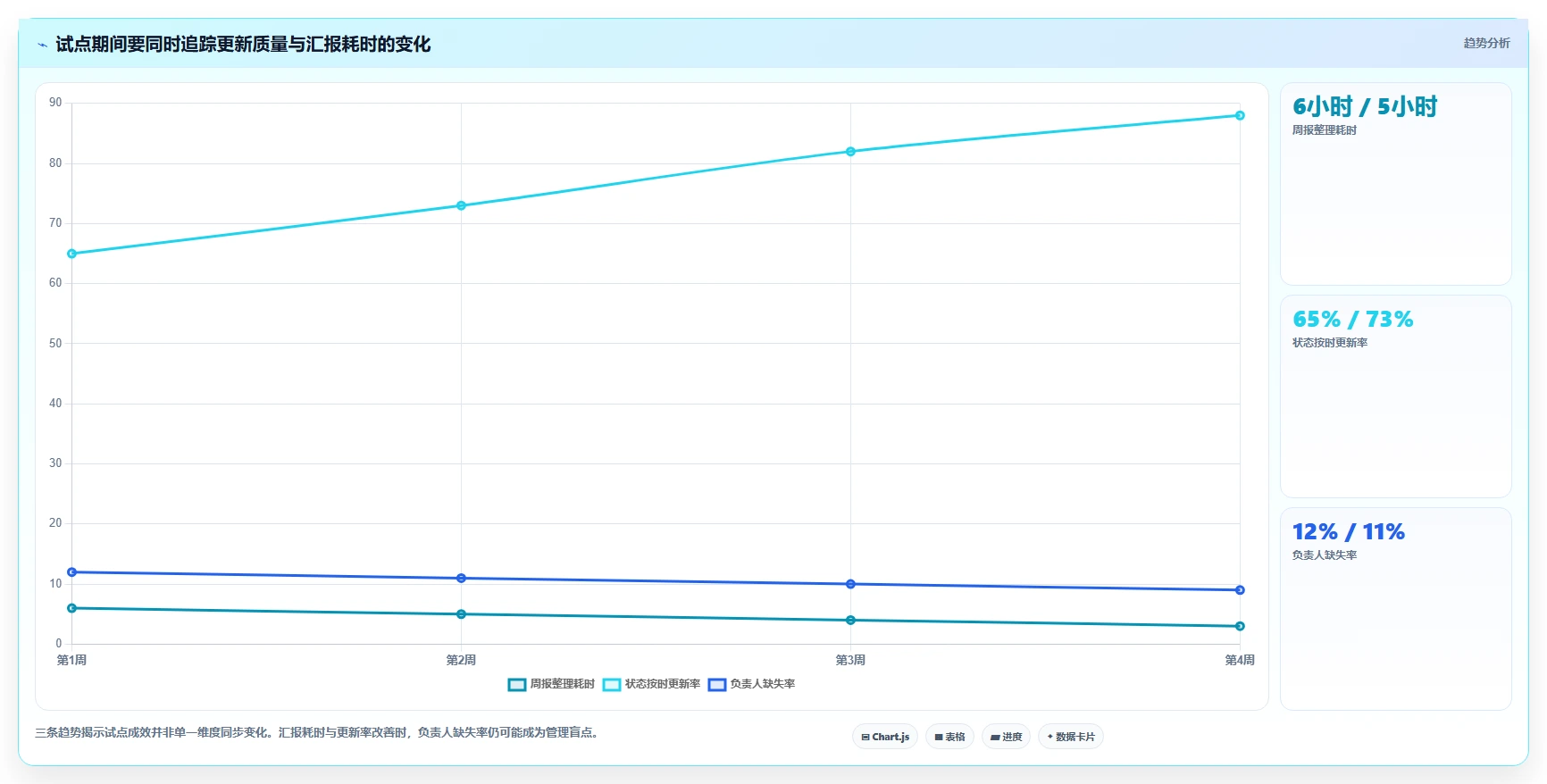Click the 周报整理耗时 card caption
The width and height of the screenshot is (1547, 784).
point(1325,130)
